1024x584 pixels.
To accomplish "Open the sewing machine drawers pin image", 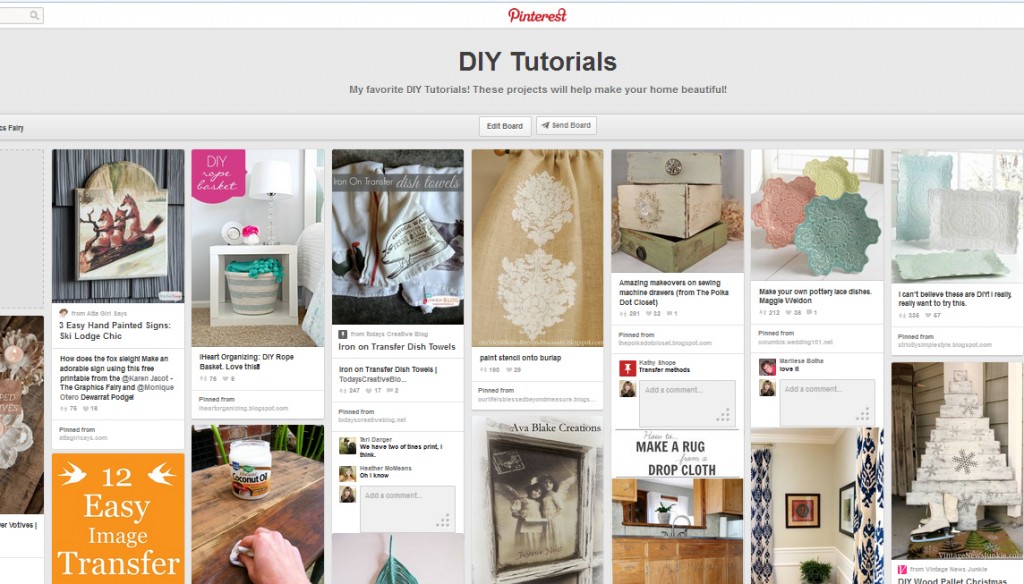I will click(x=677, y=211).
